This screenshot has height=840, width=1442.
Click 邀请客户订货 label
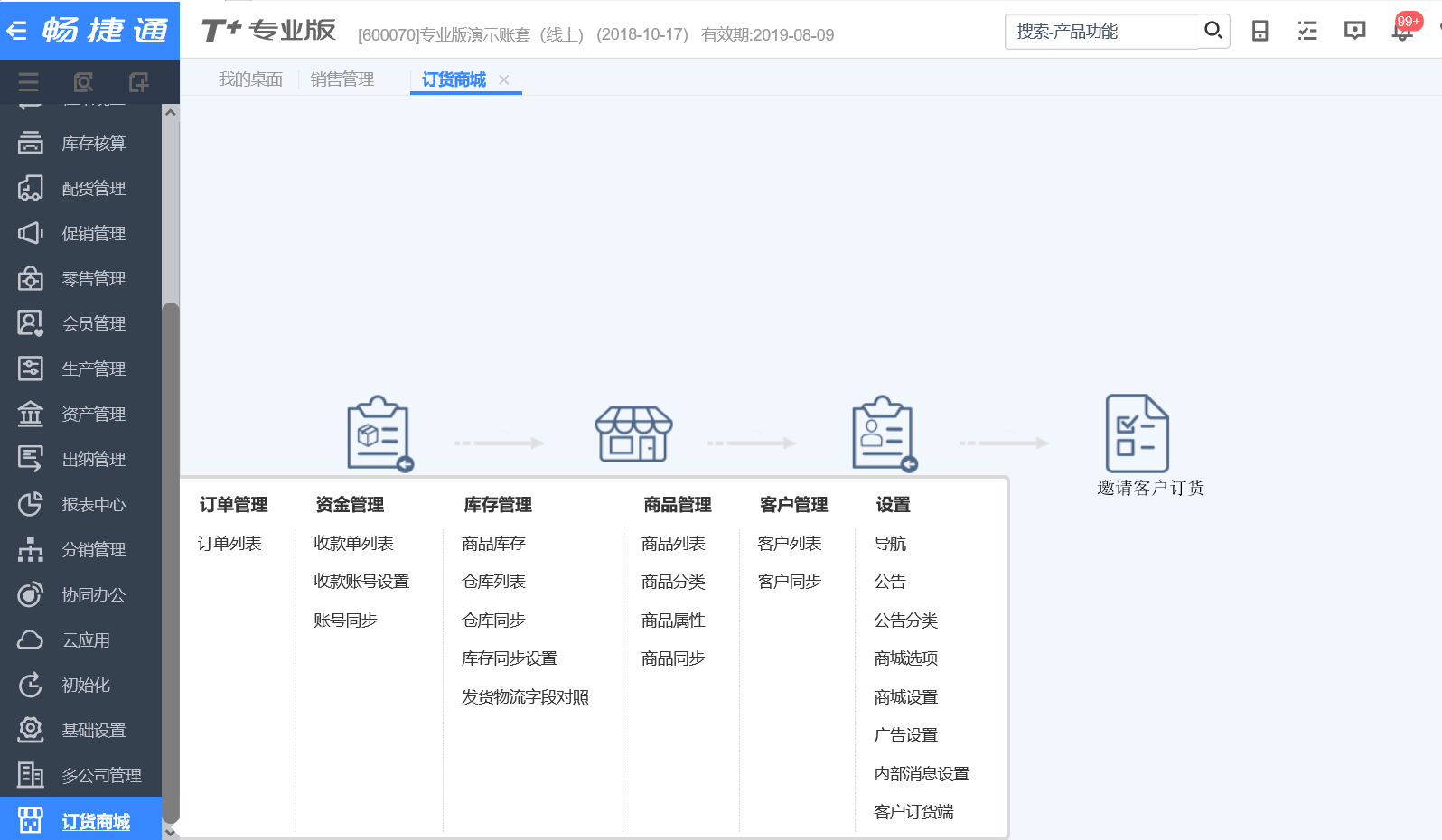[1151, 488]
